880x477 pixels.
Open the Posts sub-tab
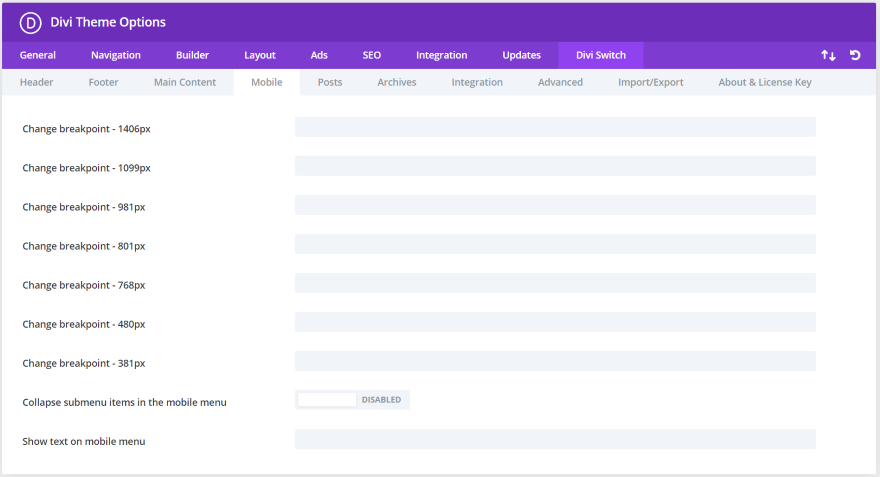(x=330, y=82)
